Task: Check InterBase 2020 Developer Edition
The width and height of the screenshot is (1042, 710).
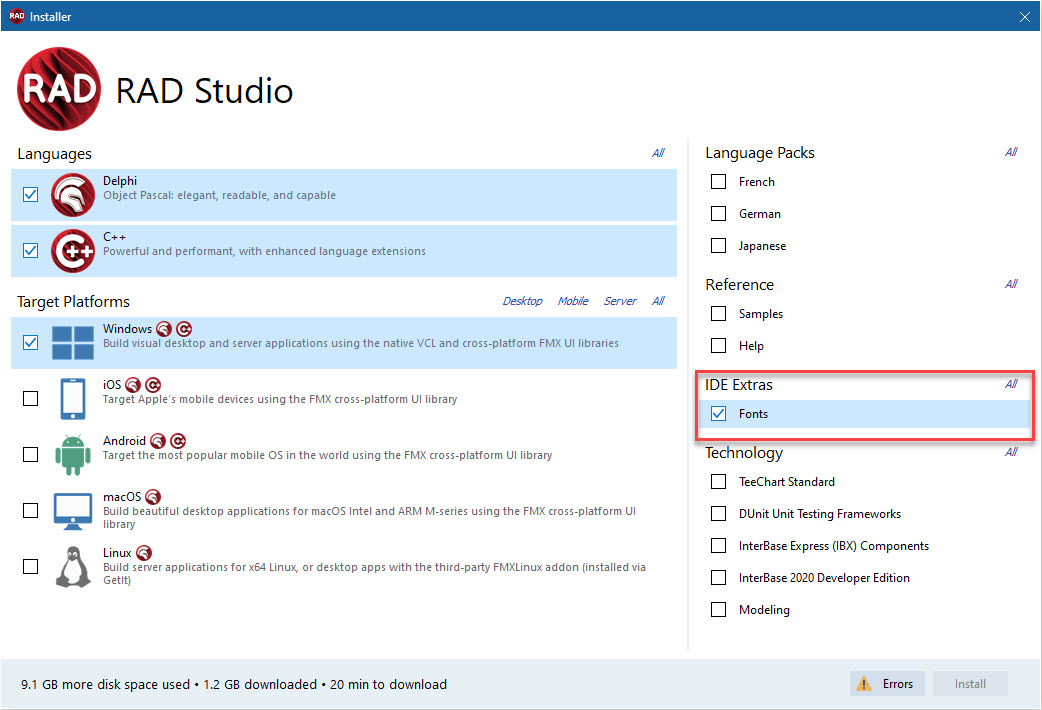Action: (x=718, y=577)
